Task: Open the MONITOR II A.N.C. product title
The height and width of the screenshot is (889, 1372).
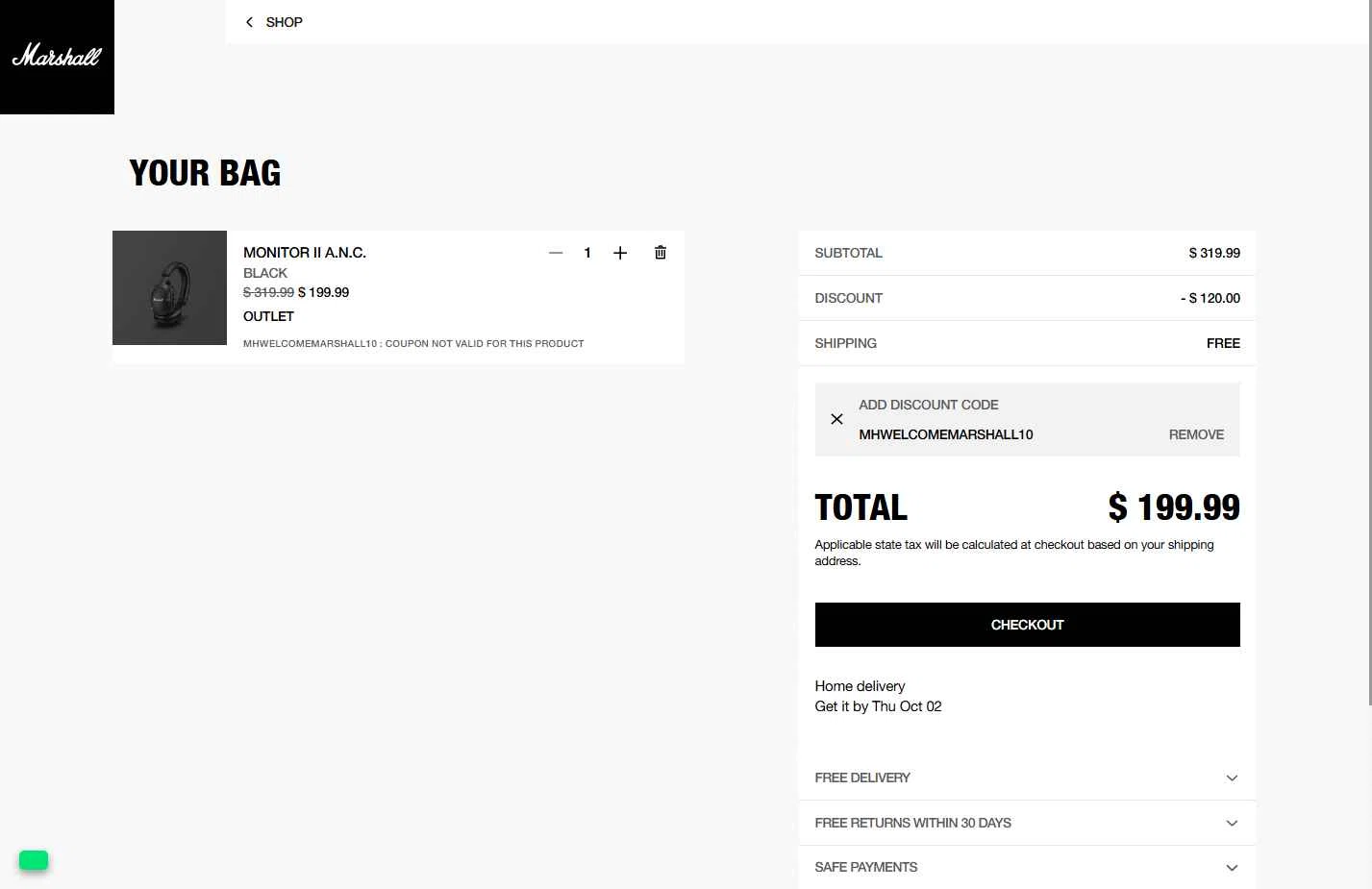Action: pos(305,253)
